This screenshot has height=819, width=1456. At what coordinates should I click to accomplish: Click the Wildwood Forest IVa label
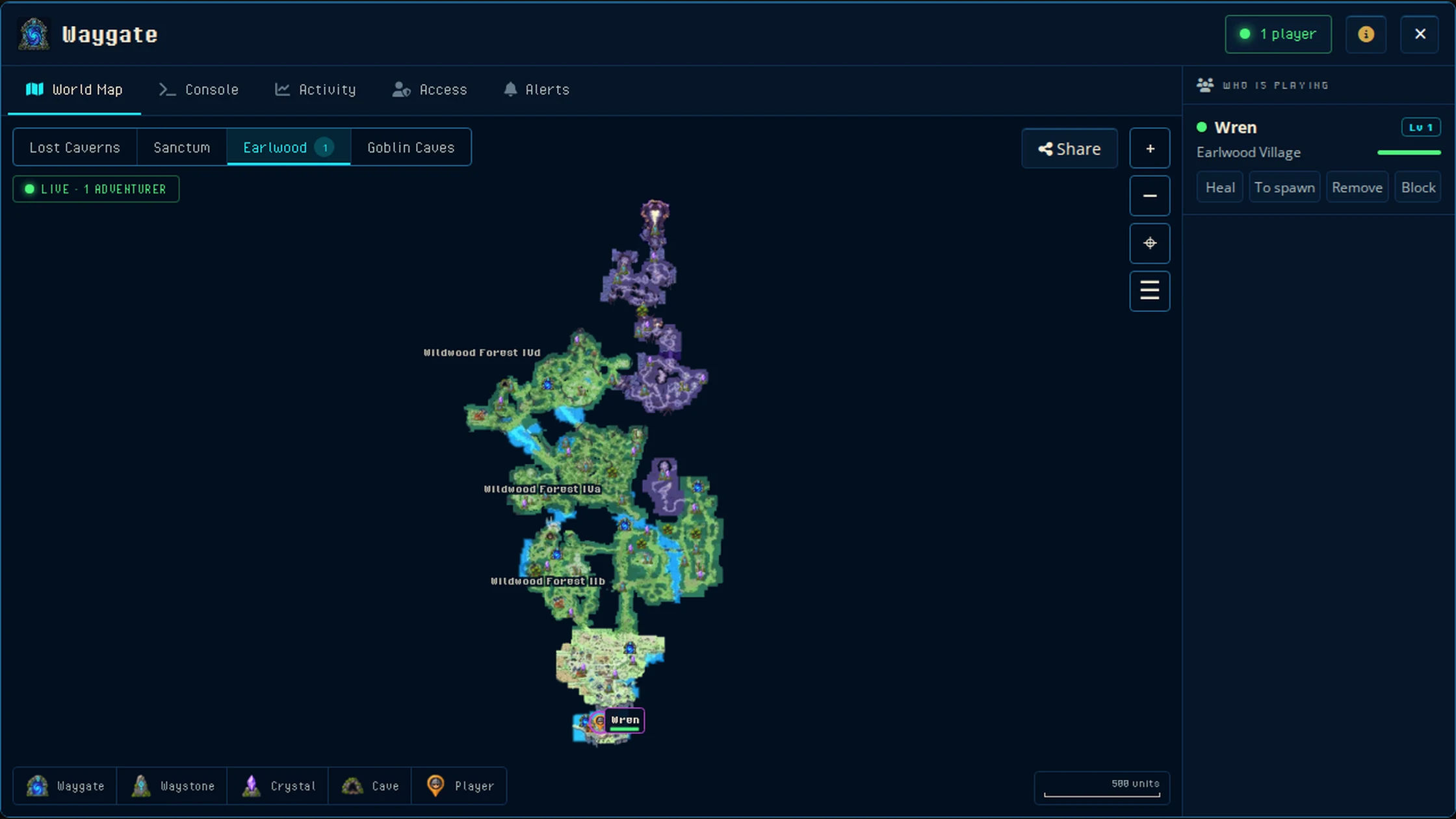[x=542, y=489]
